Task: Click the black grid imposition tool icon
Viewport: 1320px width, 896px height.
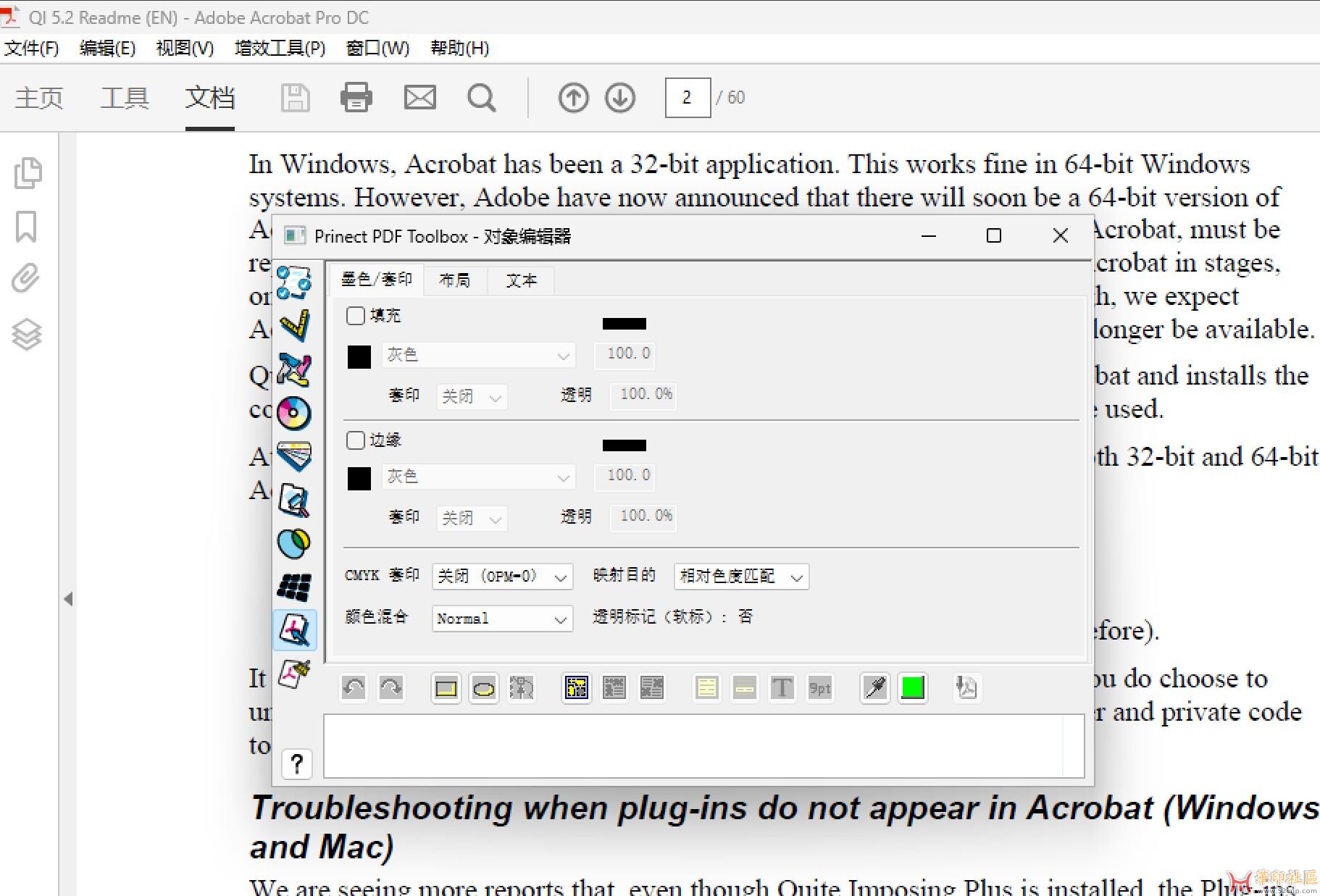Action: pos(294,587)
